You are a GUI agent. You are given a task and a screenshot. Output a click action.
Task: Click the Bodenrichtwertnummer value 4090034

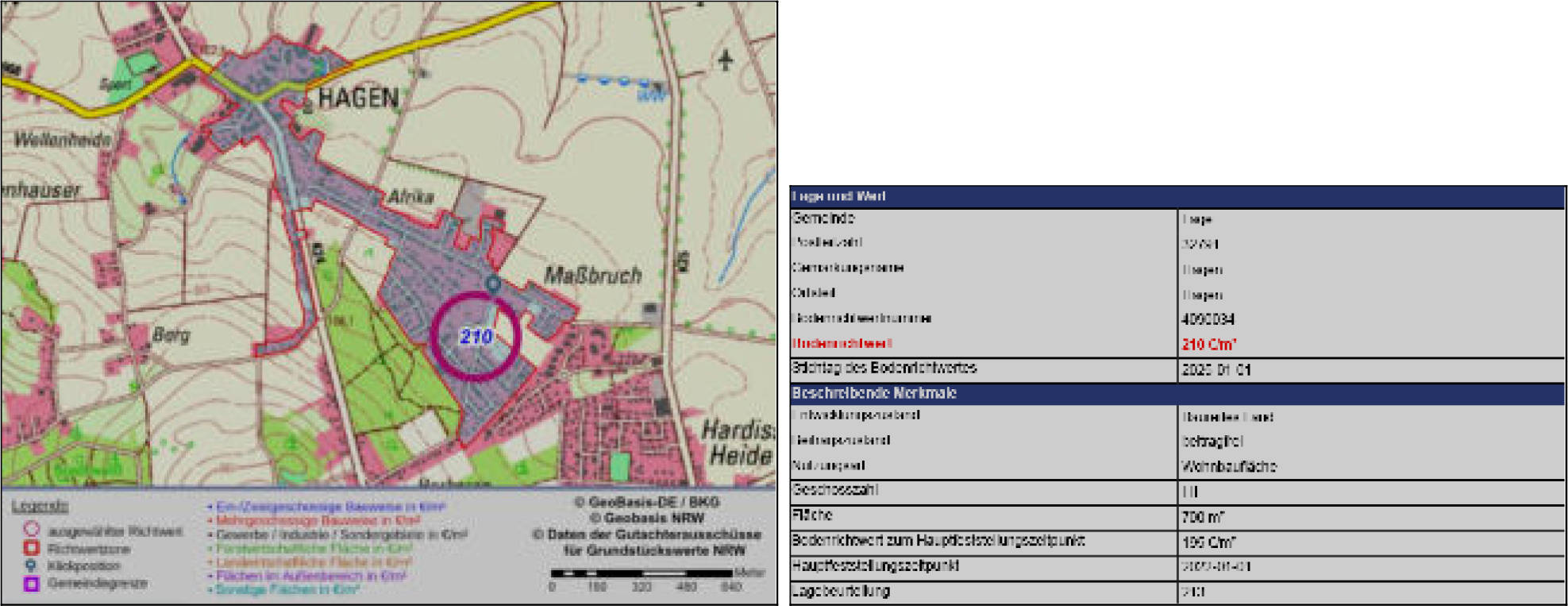[1208, 319]
